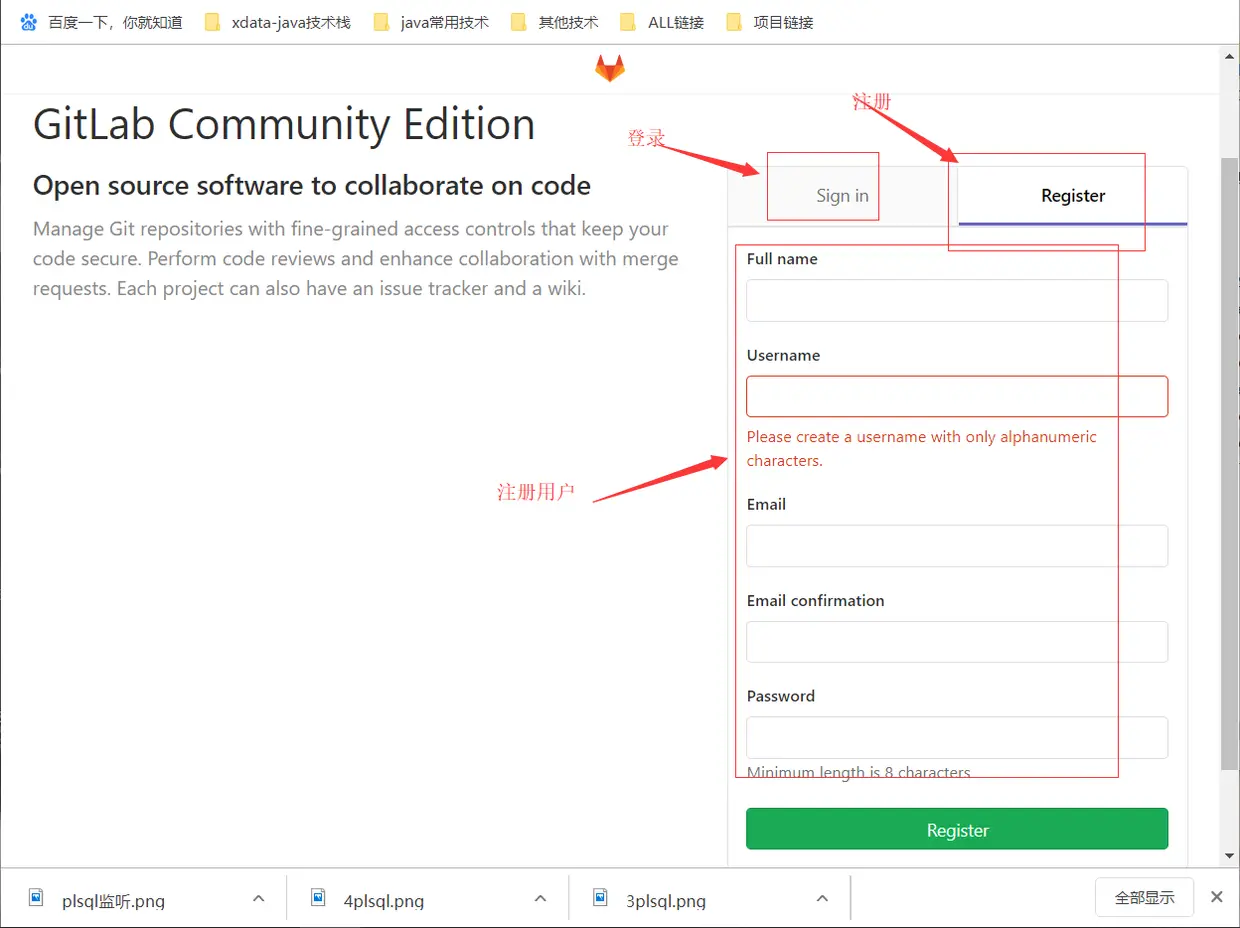Focus the Email confirmation field

coord(957,642)
